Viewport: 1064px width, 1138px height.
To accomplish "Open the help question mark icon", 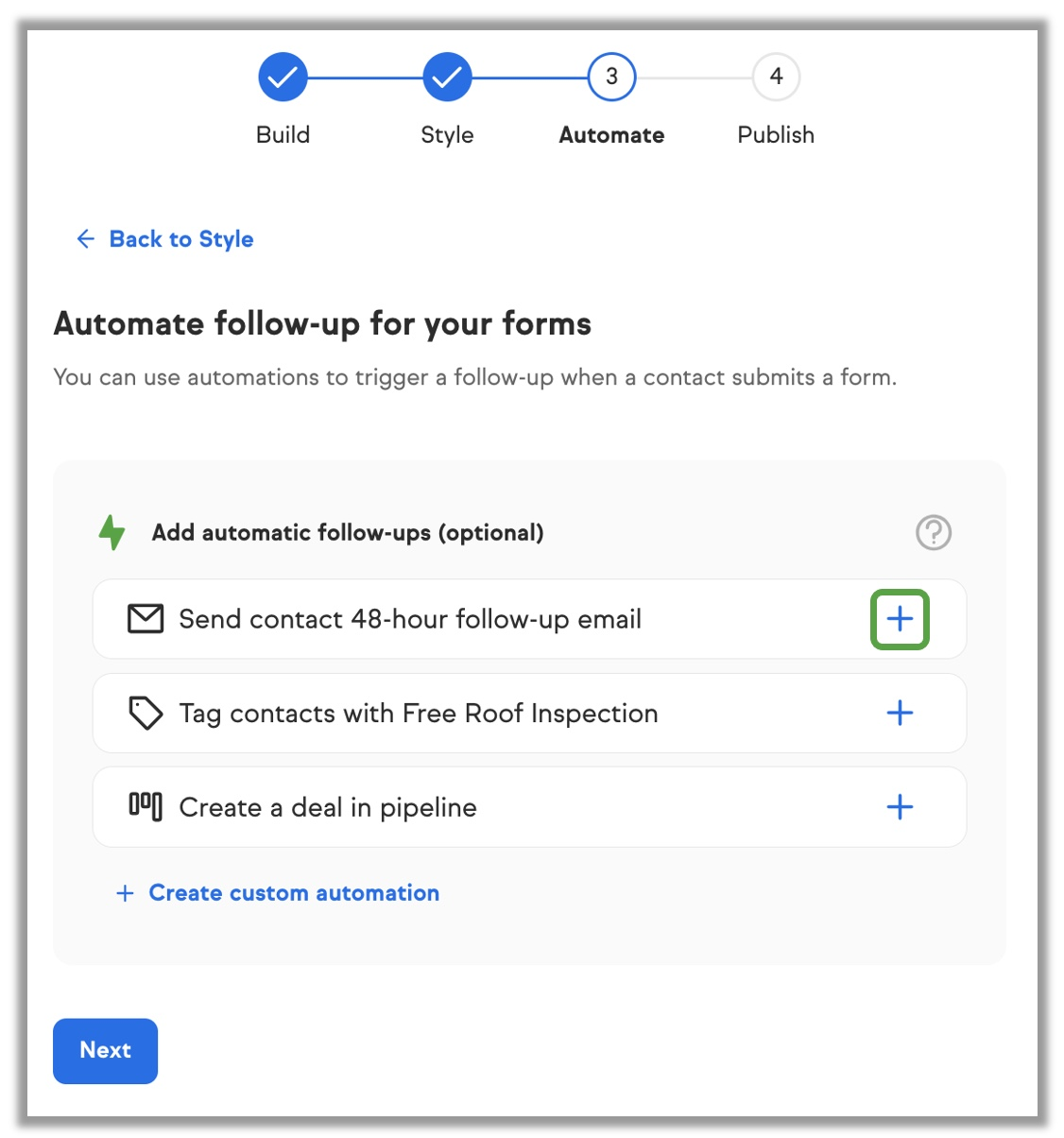I will pos(934,532).
